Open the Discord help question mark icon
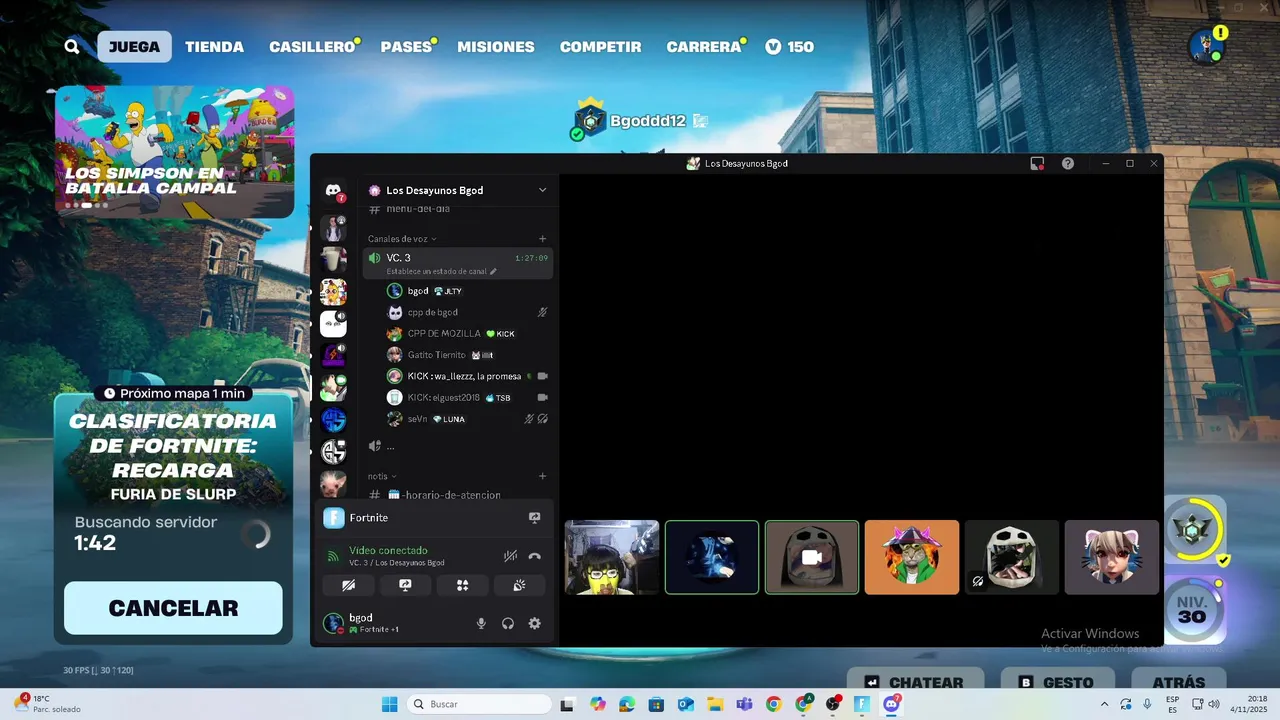The image size is (1280, 720). tap(1068, 163)
